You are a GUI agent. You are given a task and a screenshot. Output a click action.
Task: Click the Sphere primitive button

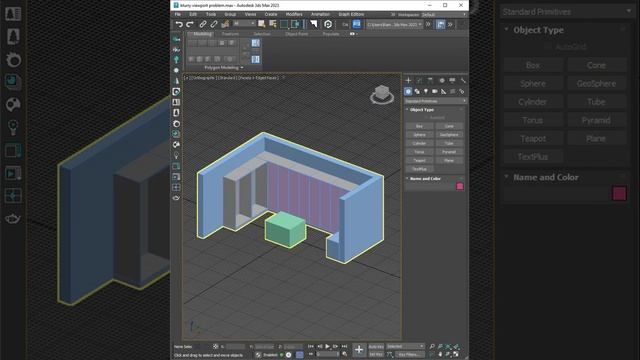pyautogui.click(x=419, y=135)
